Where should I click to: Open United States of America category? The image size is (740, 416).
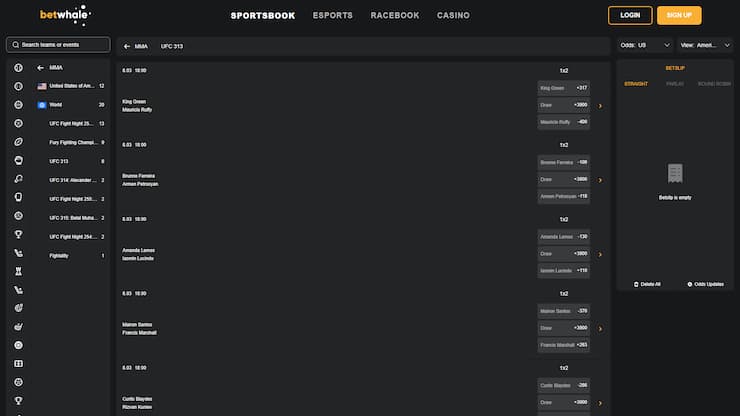(x=71, y=86)
